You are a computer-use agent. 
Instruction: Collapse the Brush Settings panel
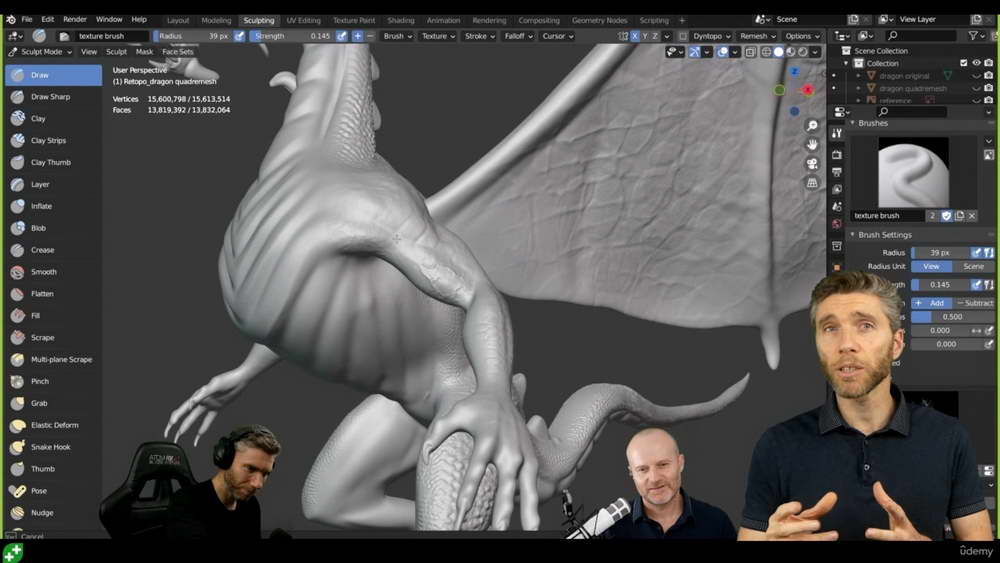coord(853,235)
